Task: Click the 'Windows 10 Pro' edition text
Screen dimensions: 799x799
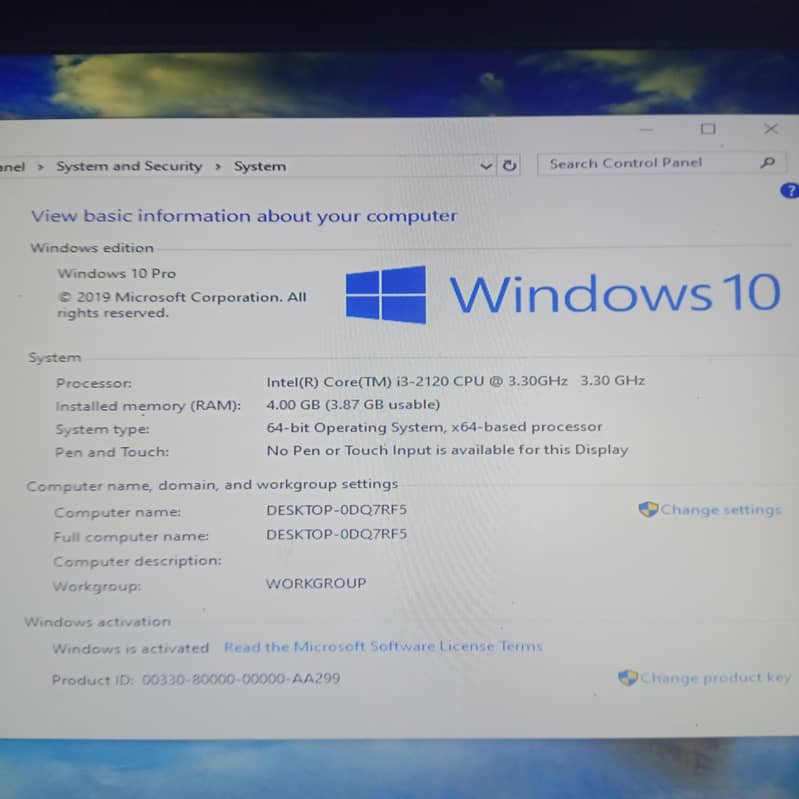Action: click(x=117, y=273)
